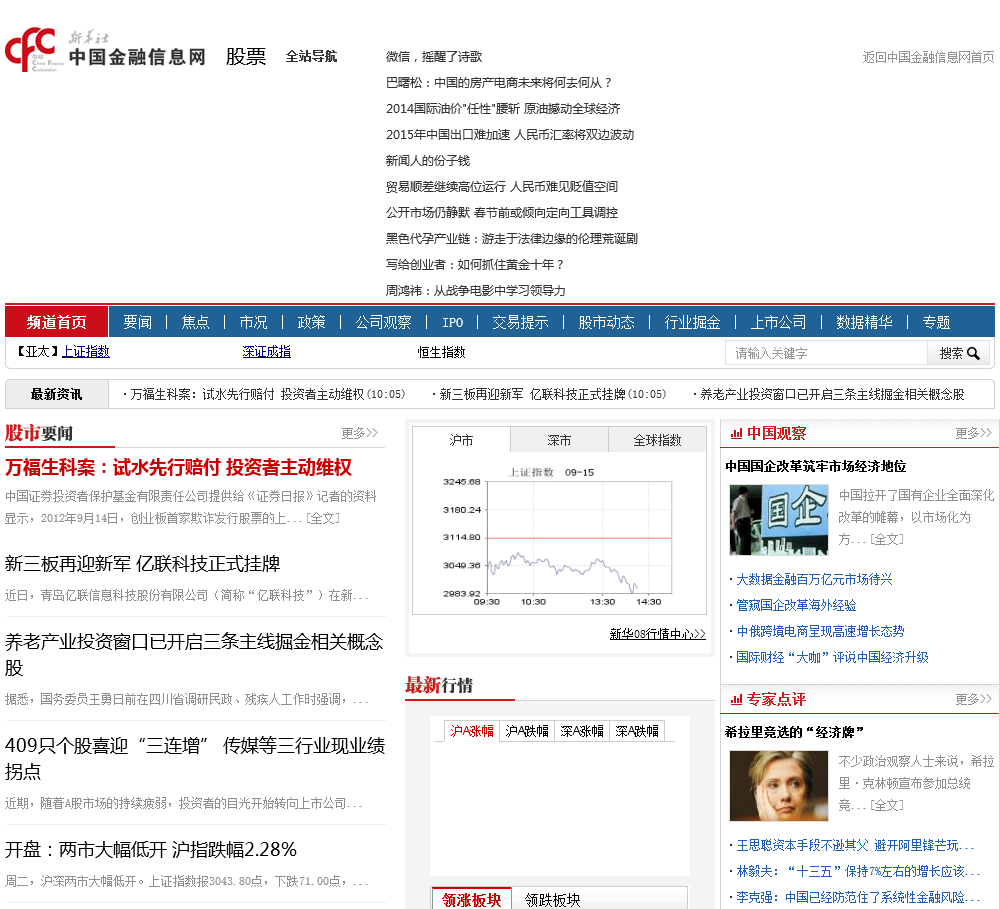Image resolution: width=1000 pixels, height=909 pixels.
Task: Open headline 微信，摇醒了诗歌
Action: pyautogui.click(x=434, y=57)
